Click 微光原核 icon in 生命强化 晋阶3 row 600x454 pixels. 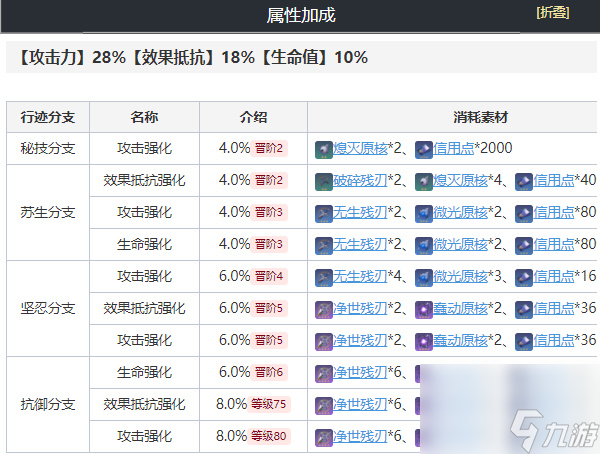(x=424, y=246)
